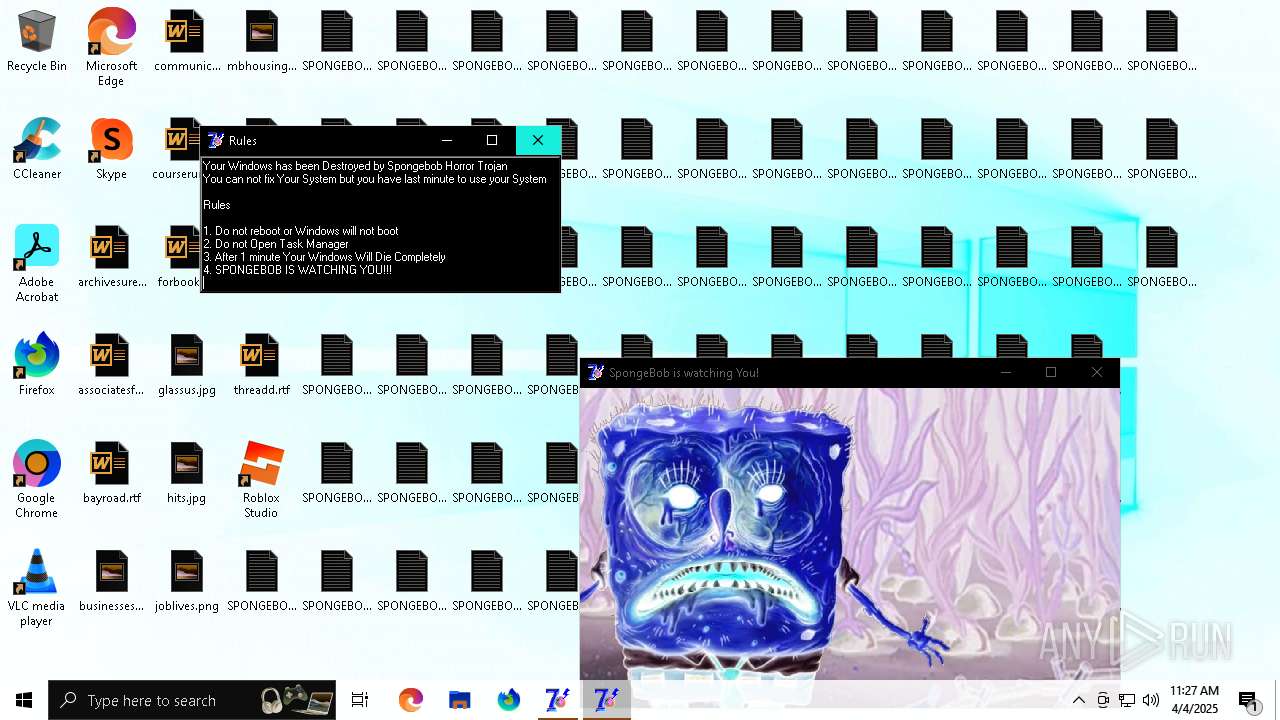
Task: Click the 'Do not Open Task Manager' line
Action: point(276,244)
